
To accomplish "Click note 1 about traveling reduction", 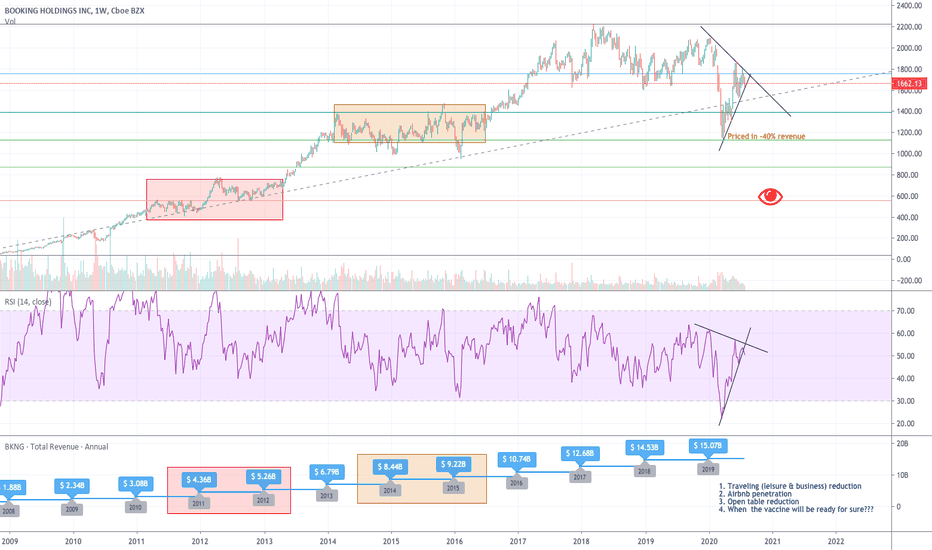I will (x=790, y=486).
